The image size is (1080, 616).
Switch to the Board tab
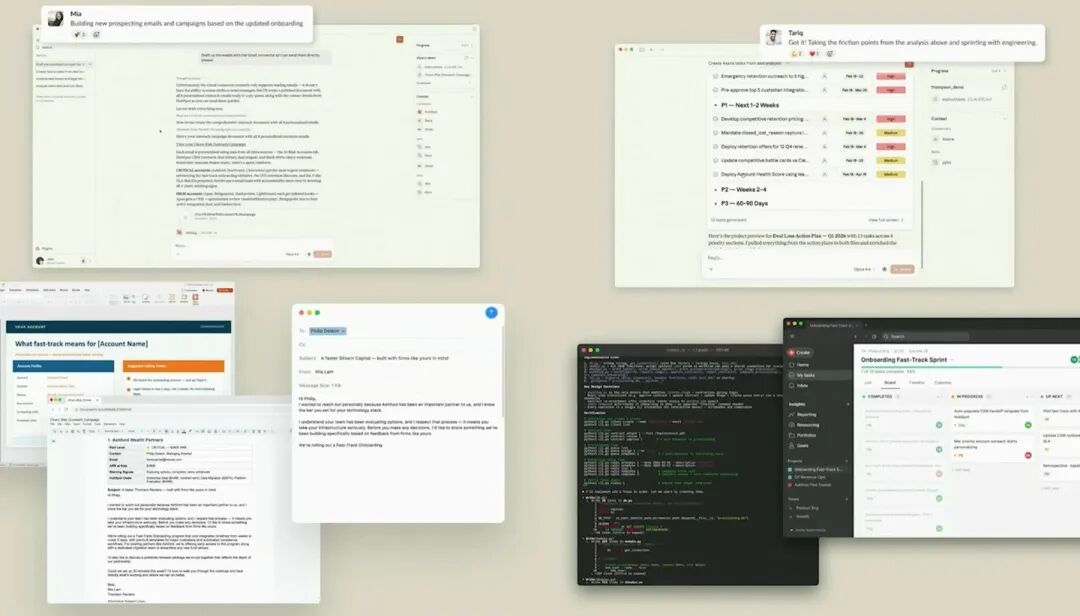[889, 382]
